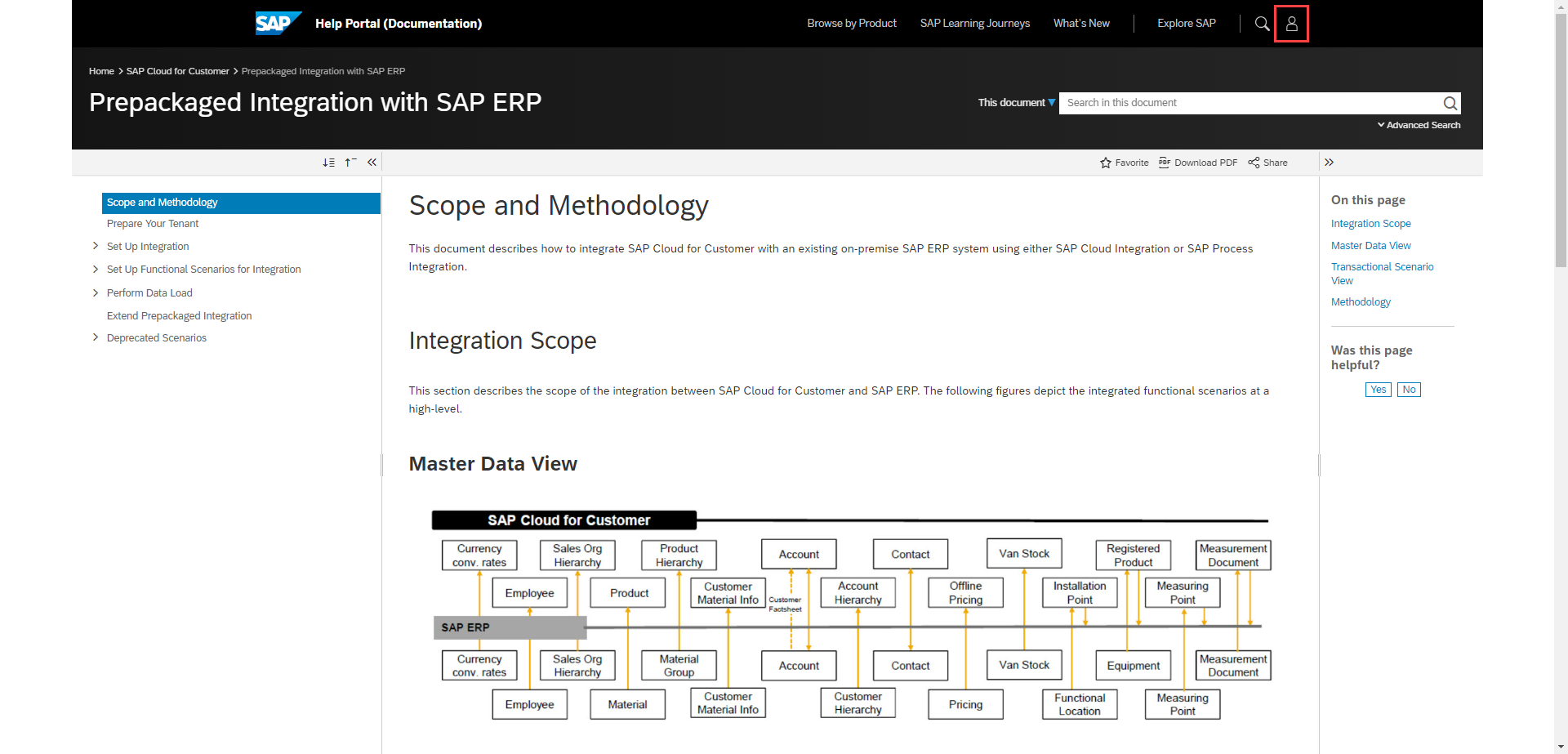The image size is (1568, 754).
Task: Click the 'Search in this document' field
Action: coord(1249,103)
